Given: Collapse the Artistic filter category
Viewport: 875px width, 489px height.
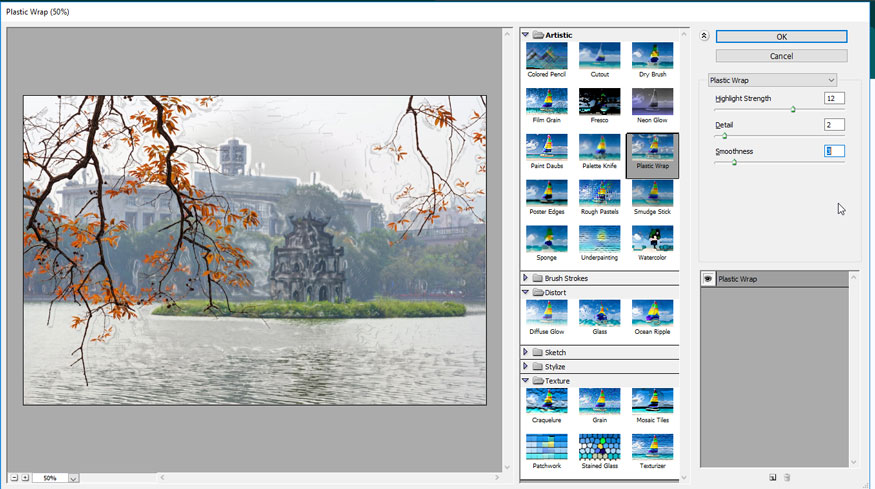Looking at the screenshot, I should coord(526,35).
